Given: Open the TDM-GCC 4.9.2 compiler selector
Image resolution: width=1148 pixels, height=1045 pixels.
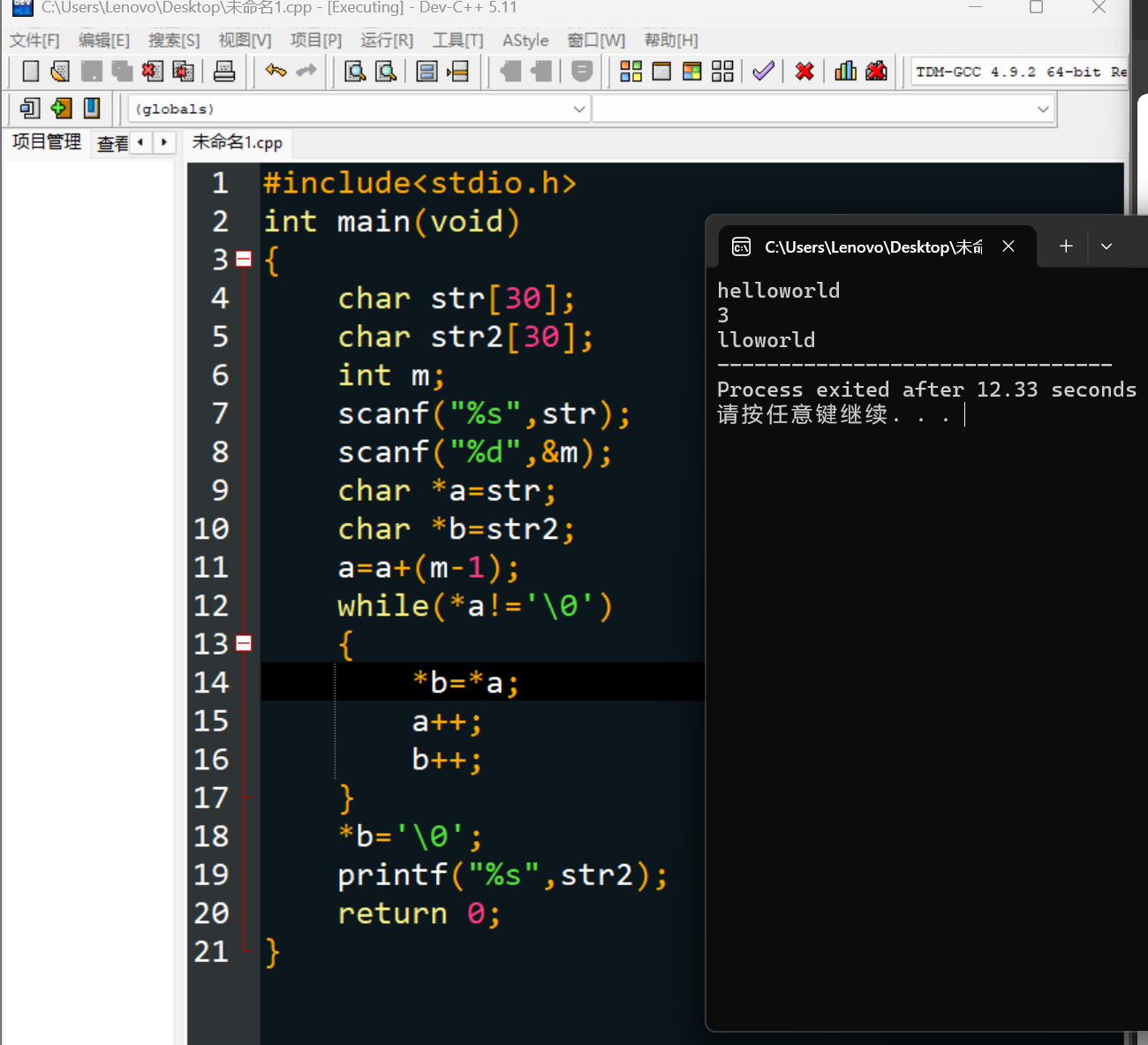Looking at the screenshot, I should click(x=1020, y=72).
